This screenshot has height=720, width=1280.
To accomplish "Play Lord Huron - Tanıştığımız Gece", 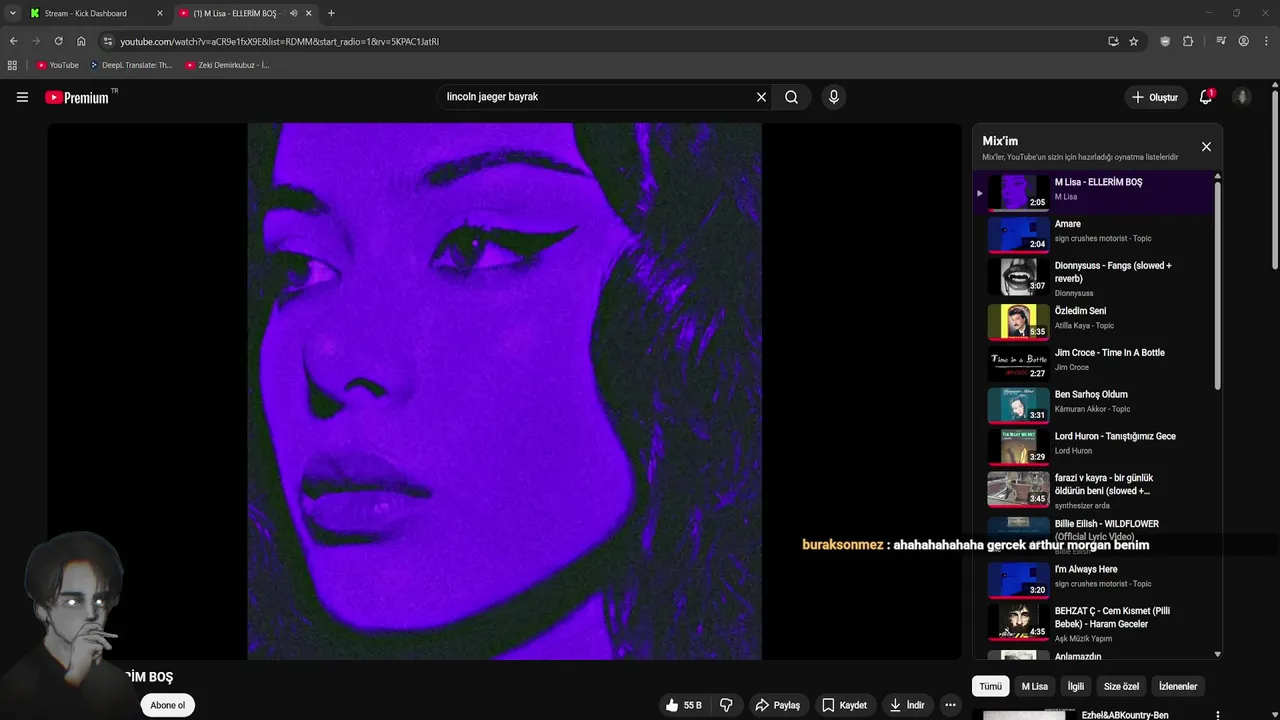I will [1096, 446].
